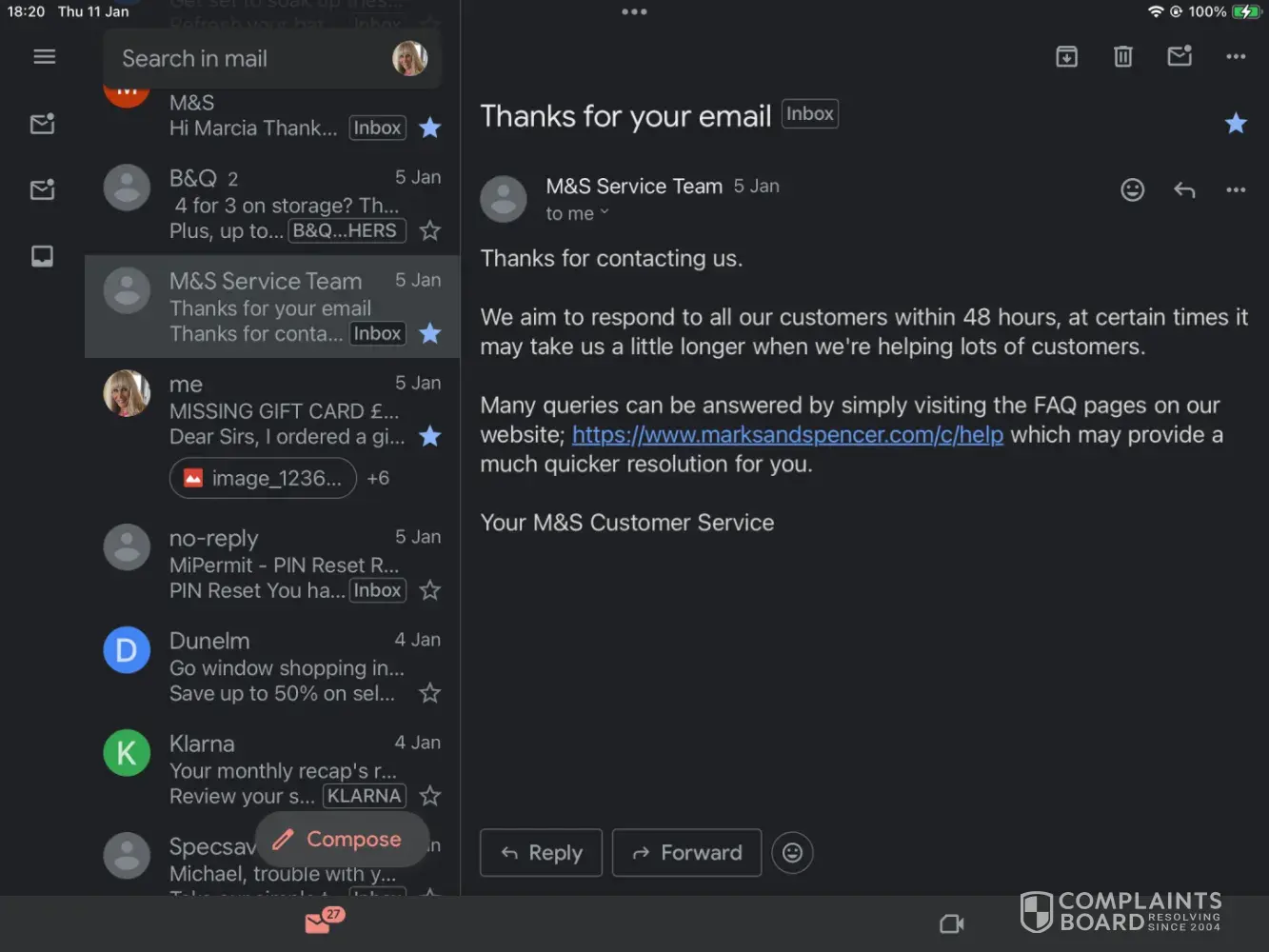
Task: Open Dunelm Go window shopping email
Action: (272, 666)
